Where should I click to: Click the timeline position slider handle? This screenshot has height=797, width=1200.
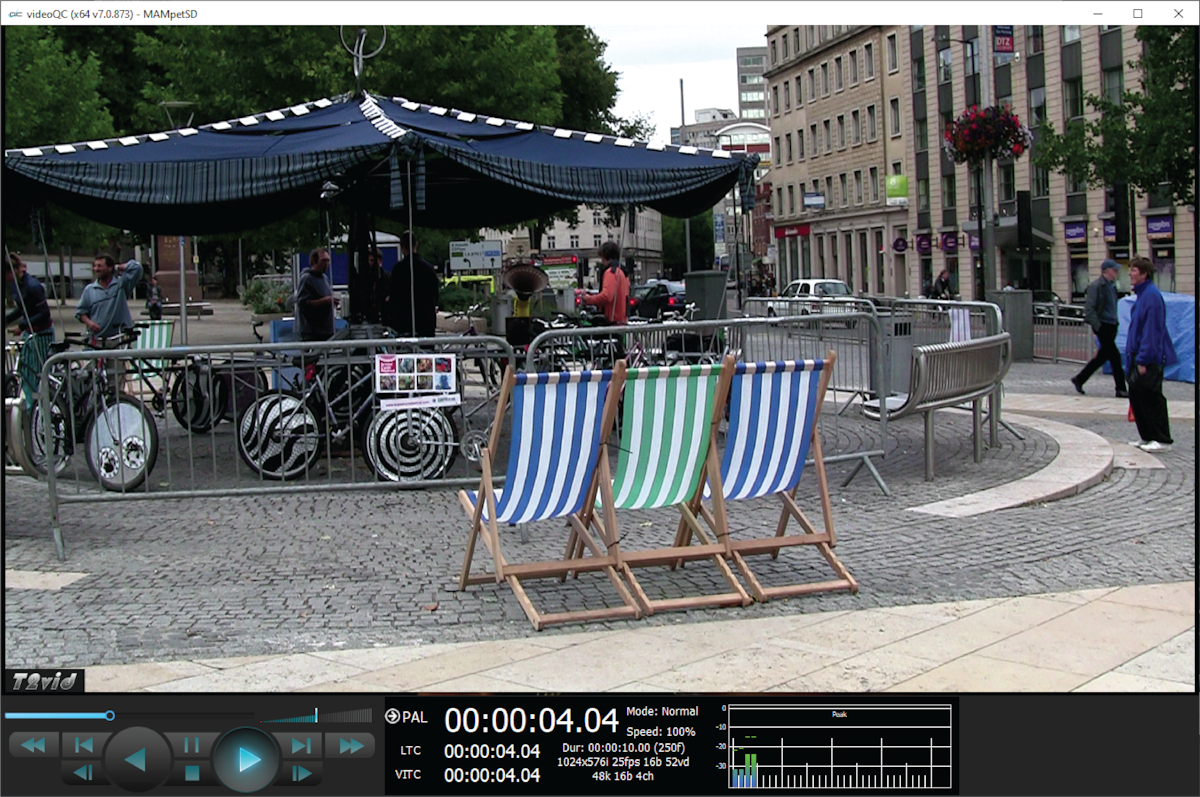(x=110, y=715)
